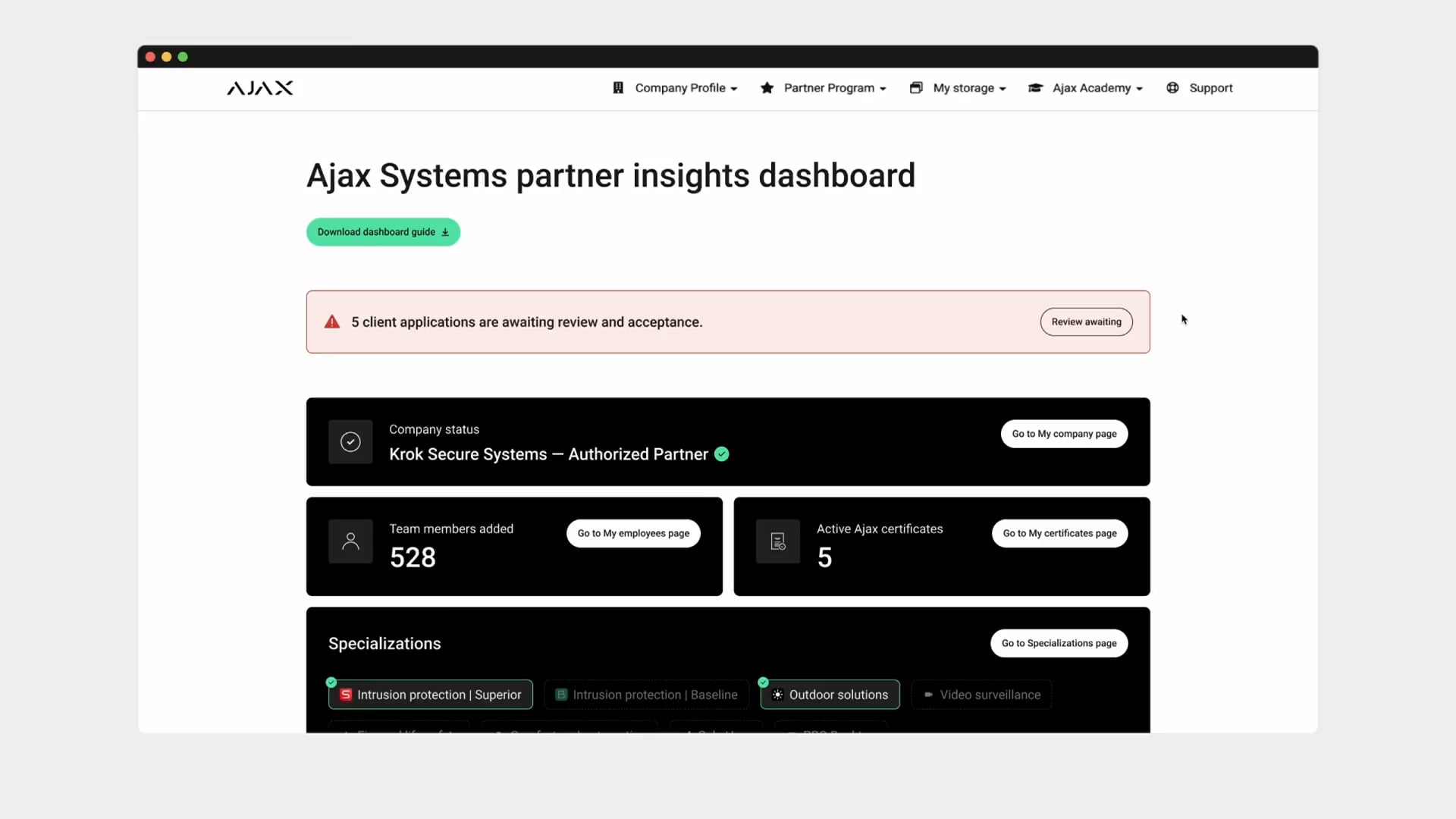This screenshot has height=819, width=1456.
Task: Click the red warning triangle icon
Action: 332,322
